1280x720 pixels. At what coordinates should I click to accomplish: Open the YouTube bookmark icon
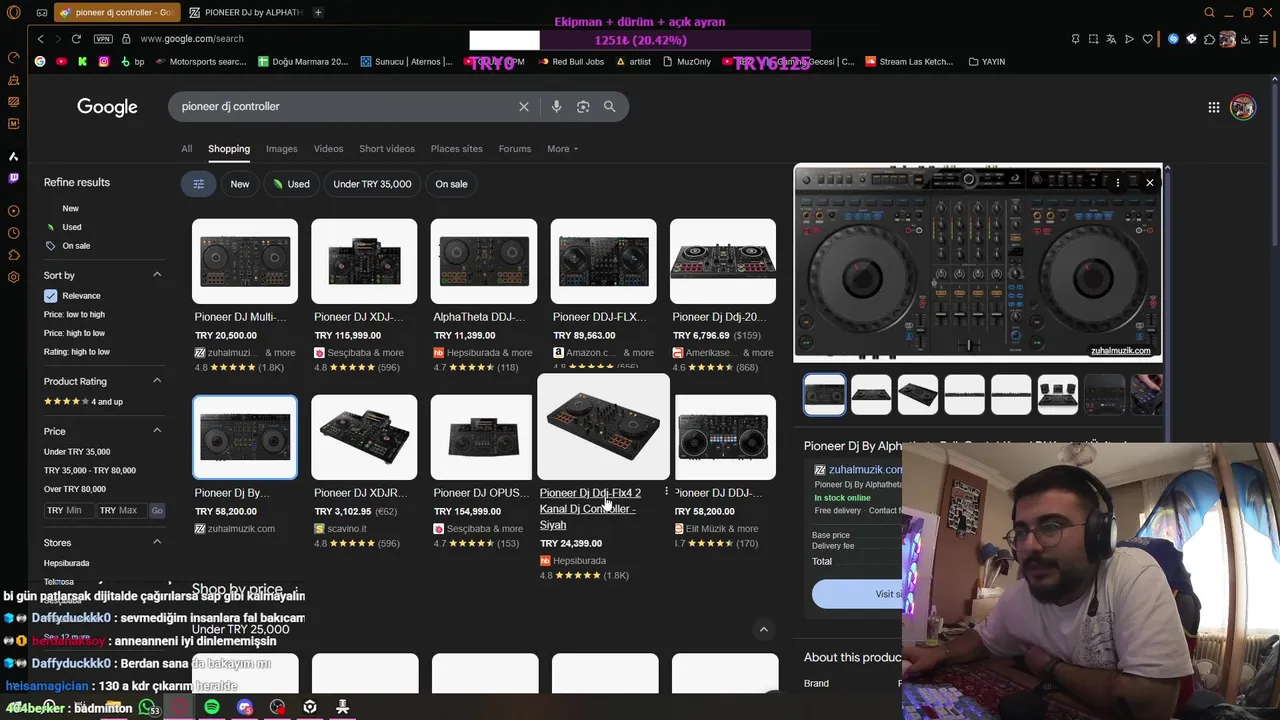pyautogui.click(x=61, y=61)
